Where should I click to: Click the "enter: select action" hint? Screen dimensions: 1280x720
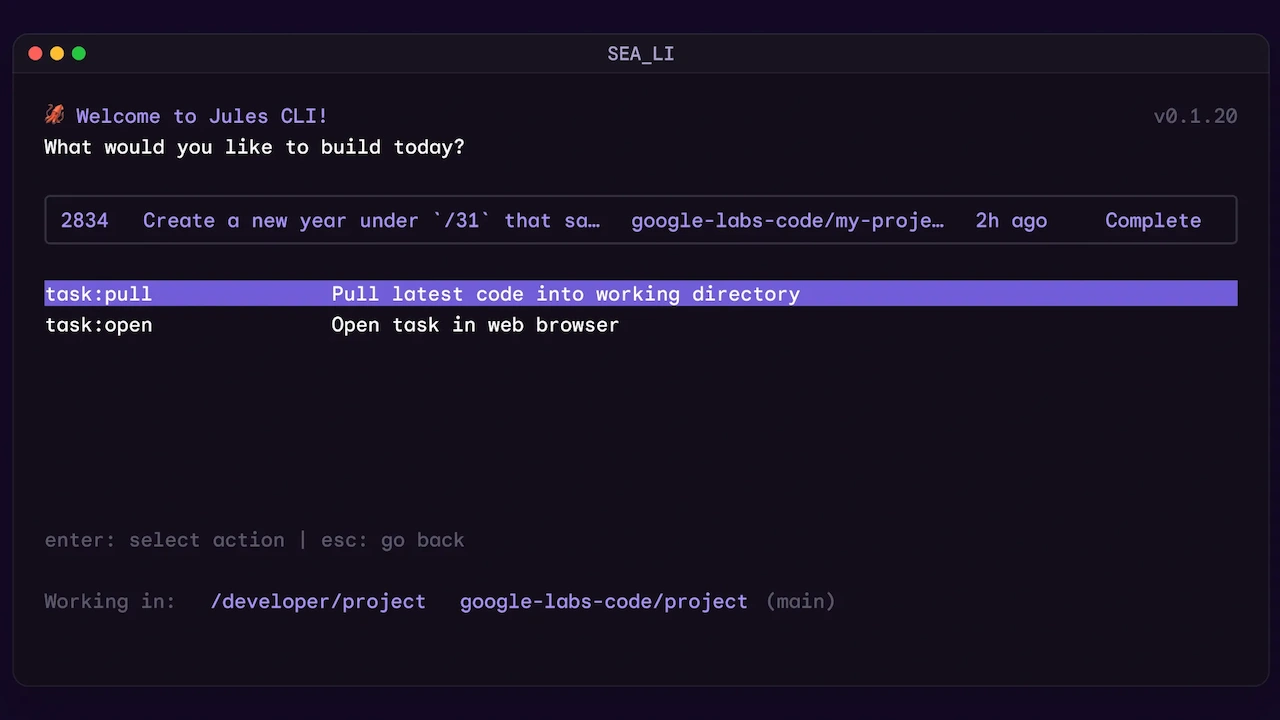(x=165, y=540)
